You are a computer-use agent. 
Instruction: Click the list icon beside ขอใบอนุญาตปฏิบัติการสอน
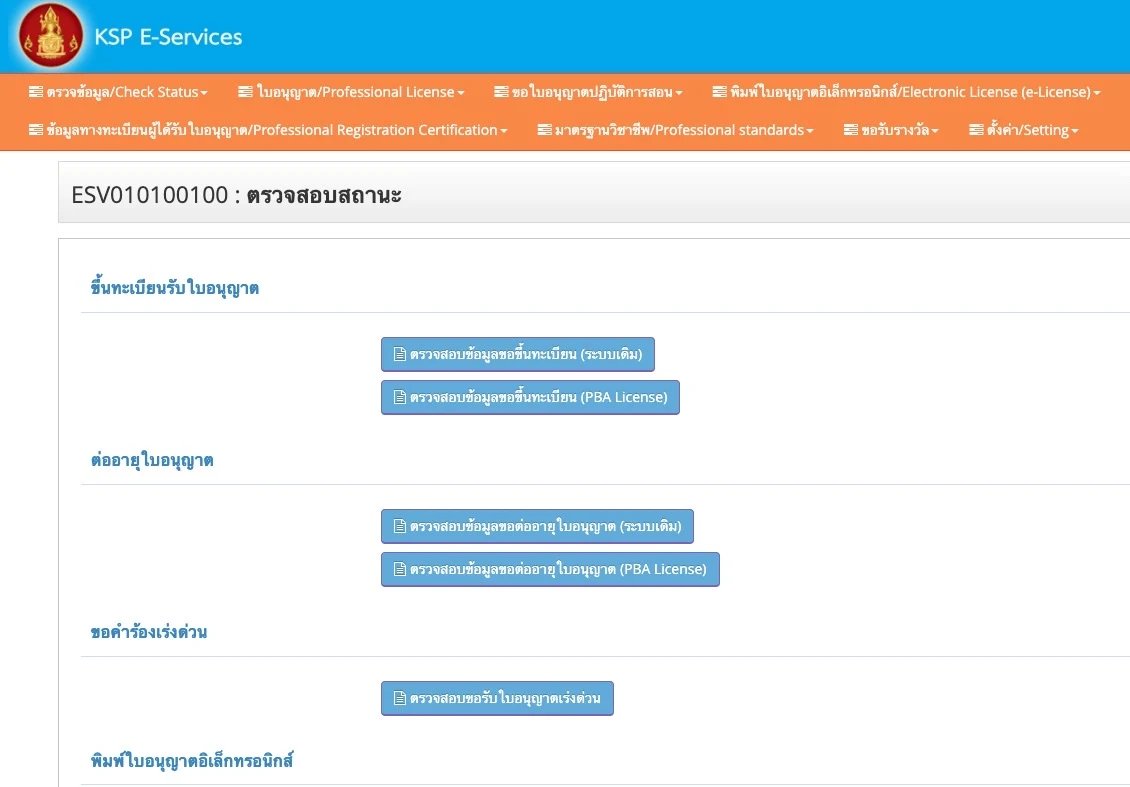501,92
